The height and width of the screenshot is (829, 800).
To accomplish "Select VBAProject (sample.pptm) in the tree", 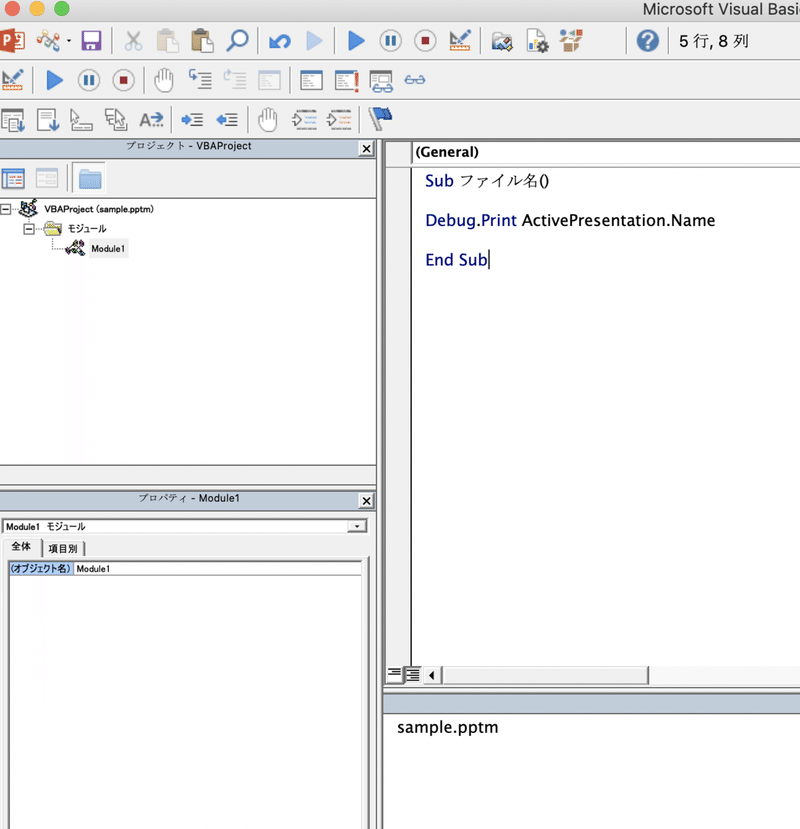I will pyautogui.click(x=99, y=209).
